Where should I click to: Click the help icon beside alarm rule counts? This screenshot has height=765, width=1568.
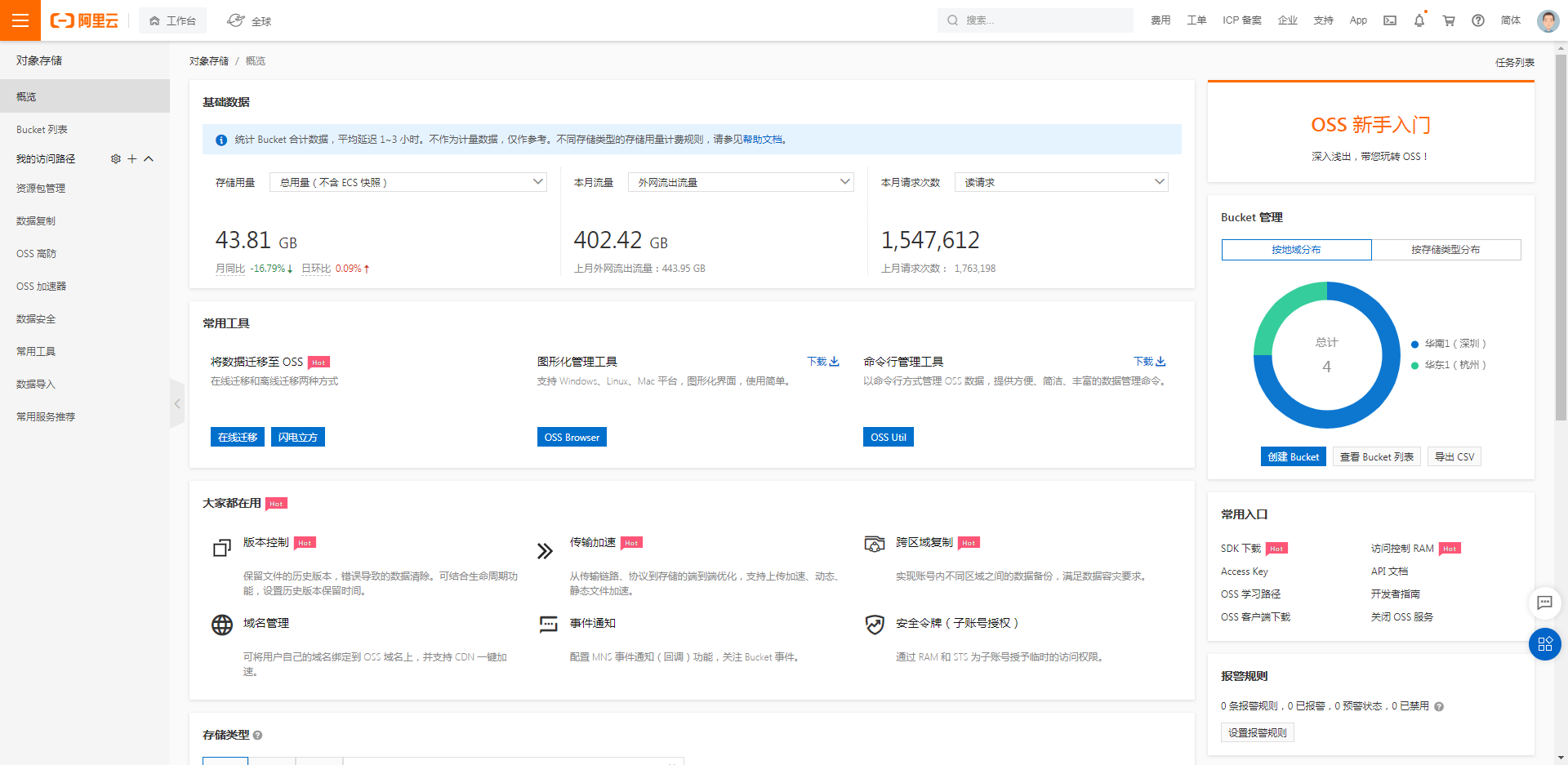[1439, 706]
